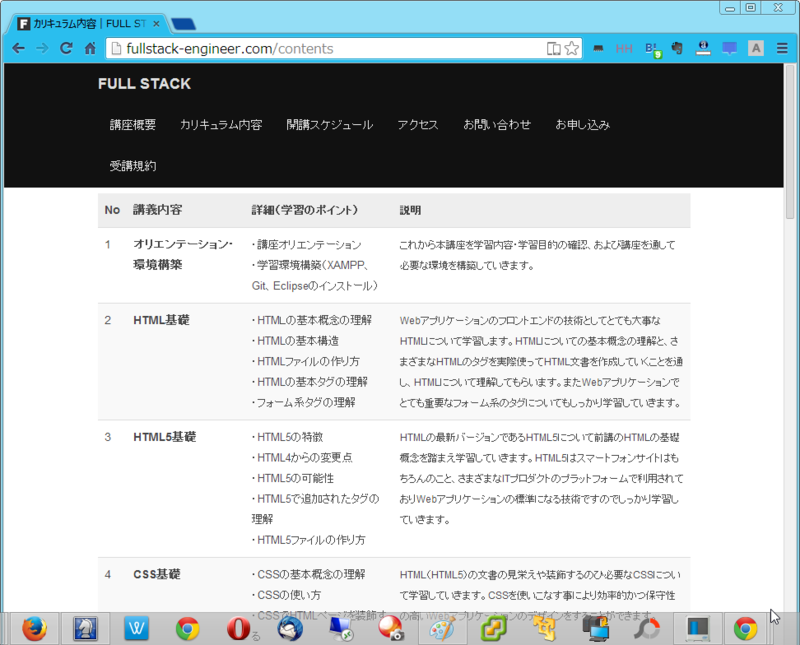This screenshot has width=800, height=645.
Task: Click the gray letter A extension icon
Action: coord(756,47)
